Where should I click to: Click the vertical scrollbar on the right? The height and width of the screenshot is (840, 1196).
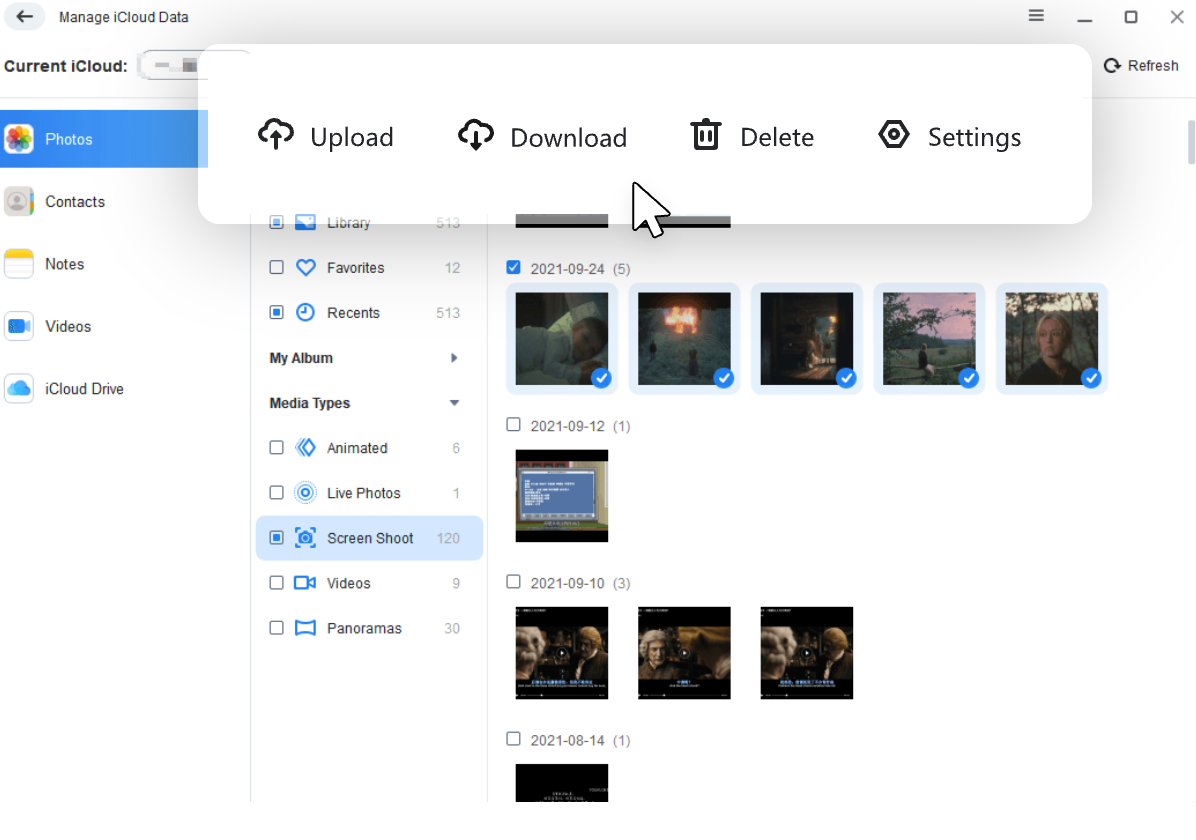pos(1190,142)
